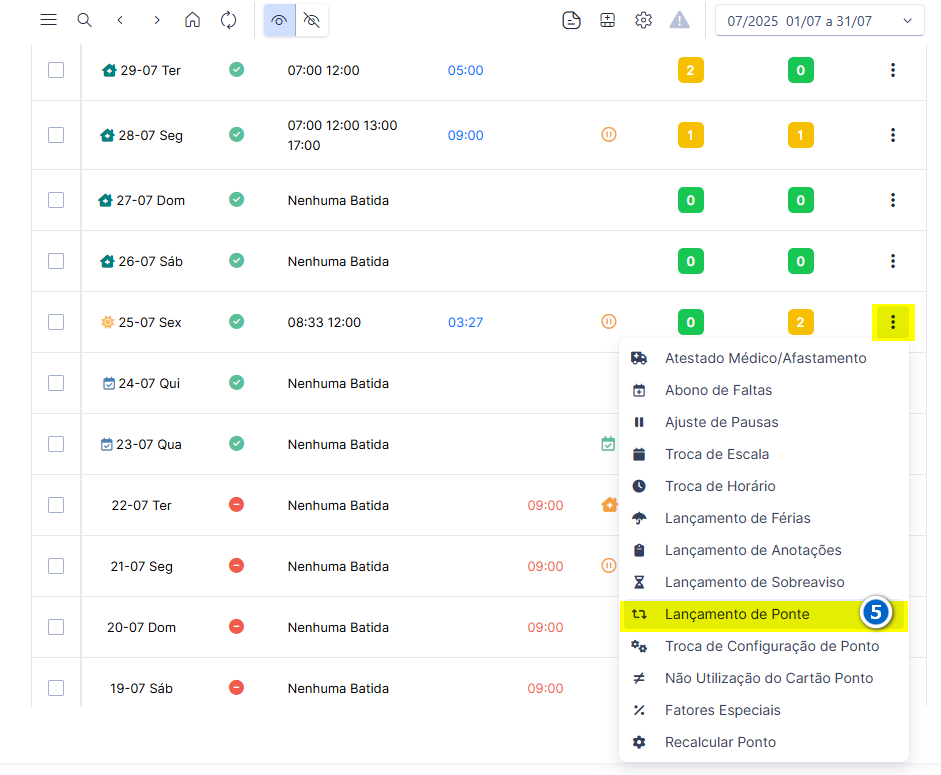Click the calendar icon beside 24-07 Qui
The height and width of the screenshot is (775, 941).
point(109,383)
